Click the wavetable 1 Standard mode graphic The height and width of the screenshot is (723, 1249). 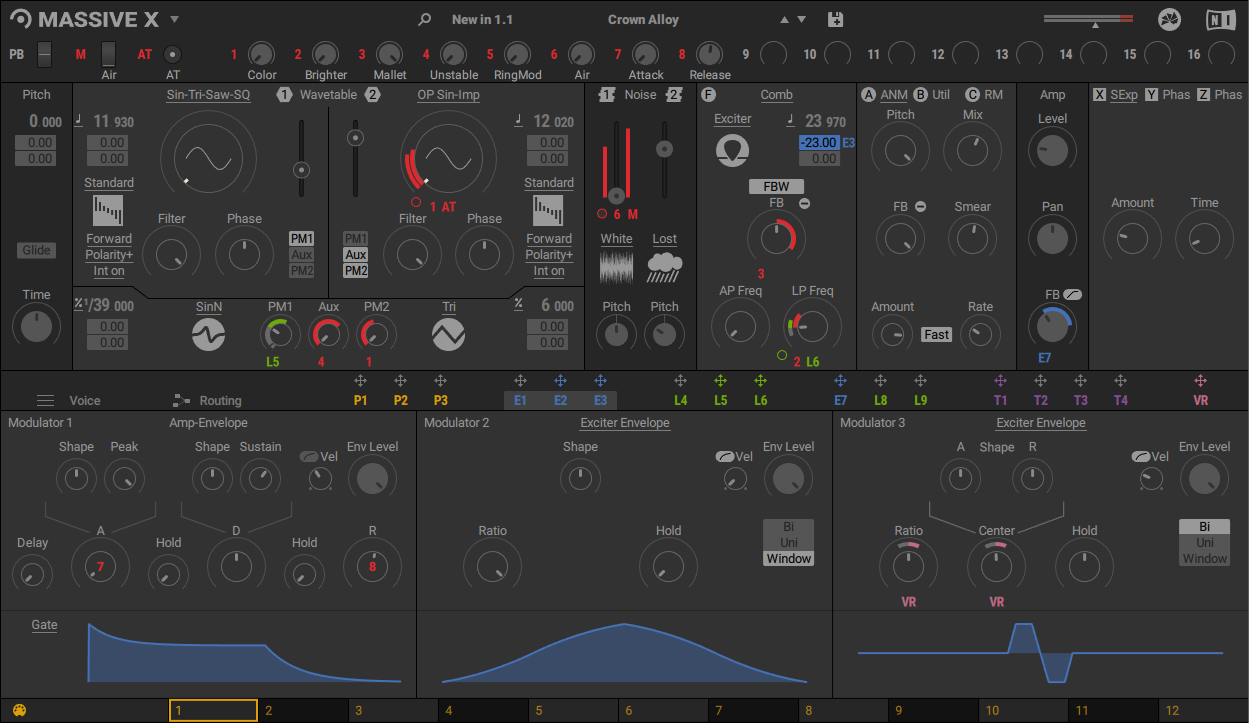coord(108,210)
